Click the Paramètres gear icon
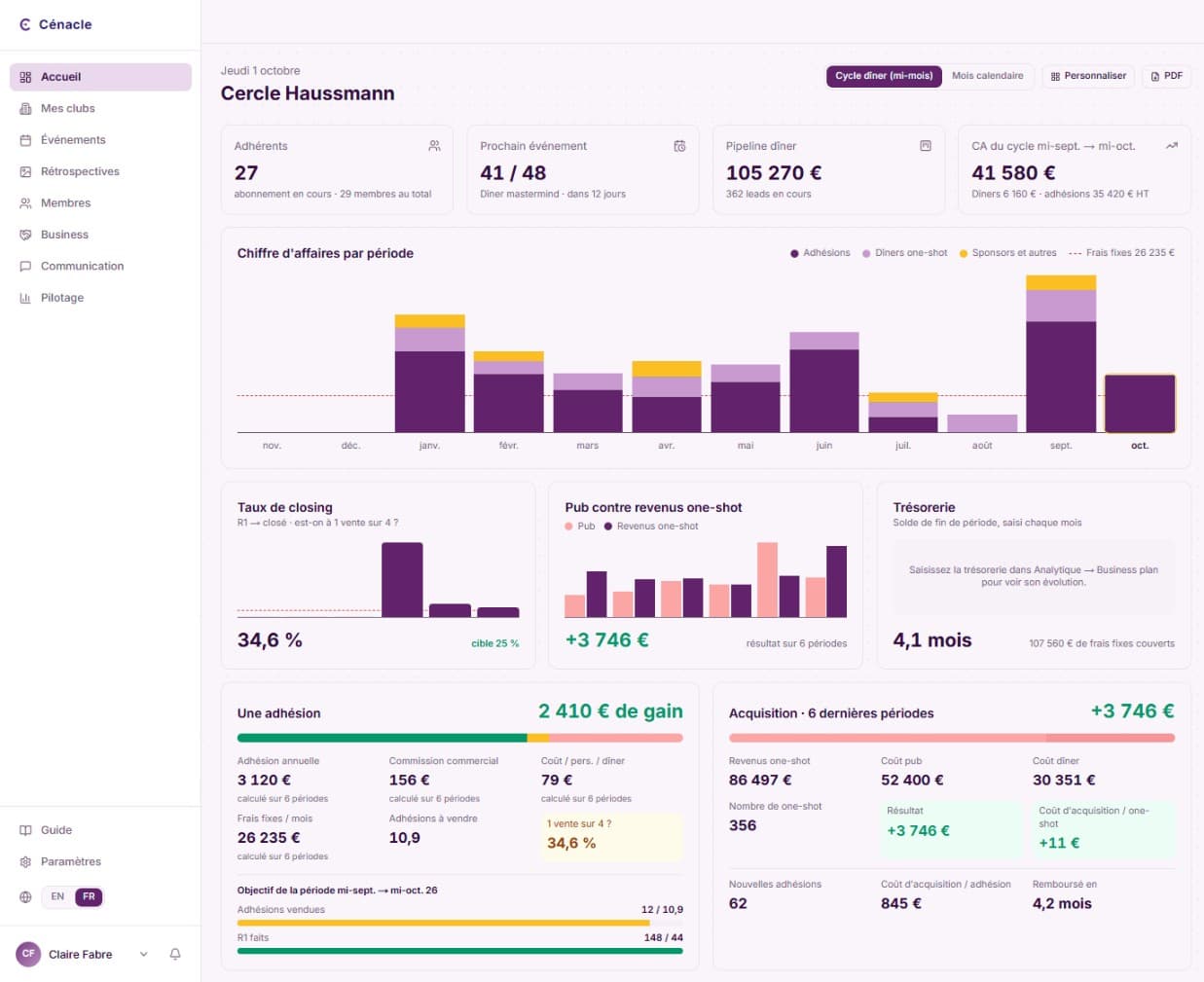This screenshot has width=1204, height=982. (x=25, y=862)
